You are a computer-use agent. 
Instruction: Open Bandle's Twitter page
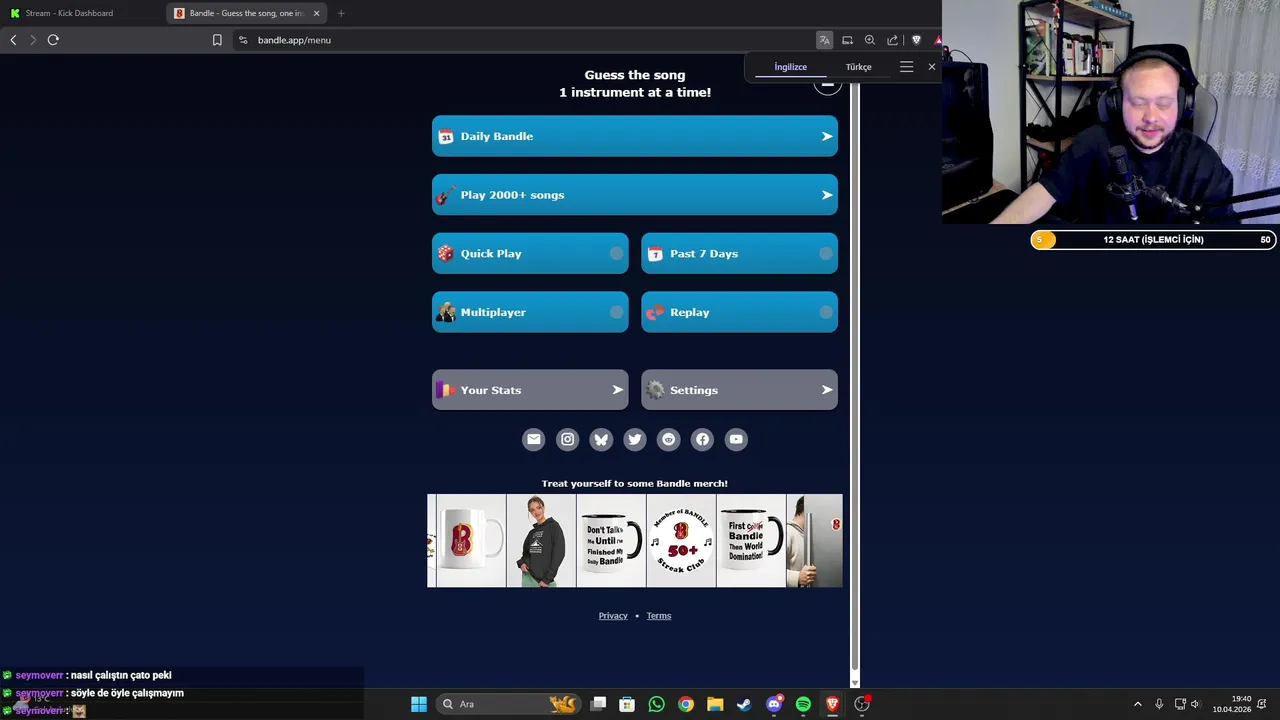(x=635, y=439)
